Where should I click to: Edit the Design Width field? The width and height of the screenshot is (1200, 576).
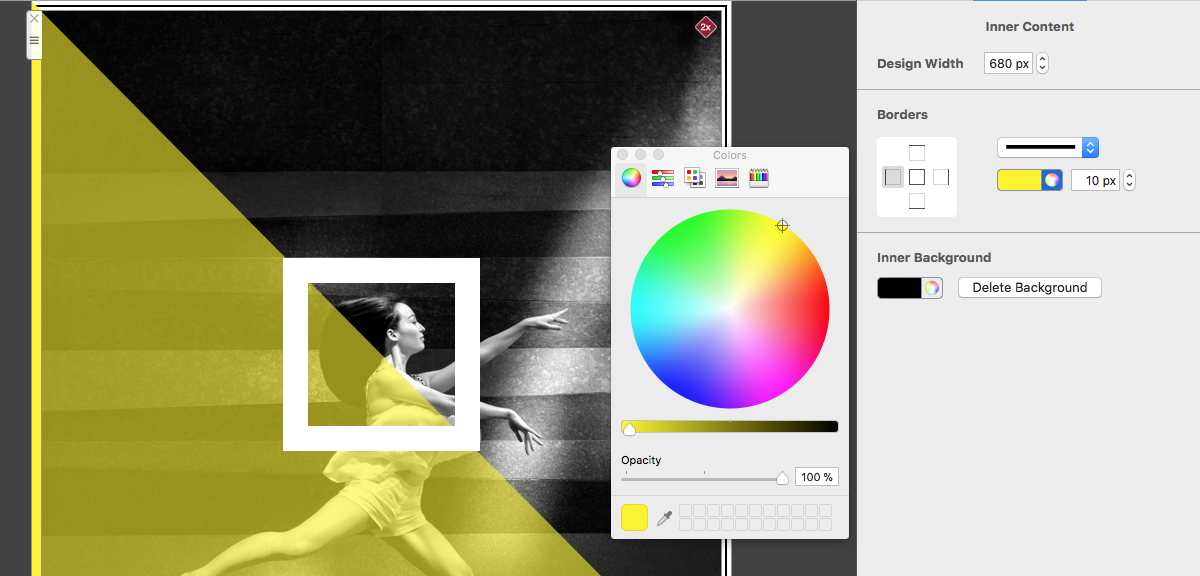(1008, 63)
